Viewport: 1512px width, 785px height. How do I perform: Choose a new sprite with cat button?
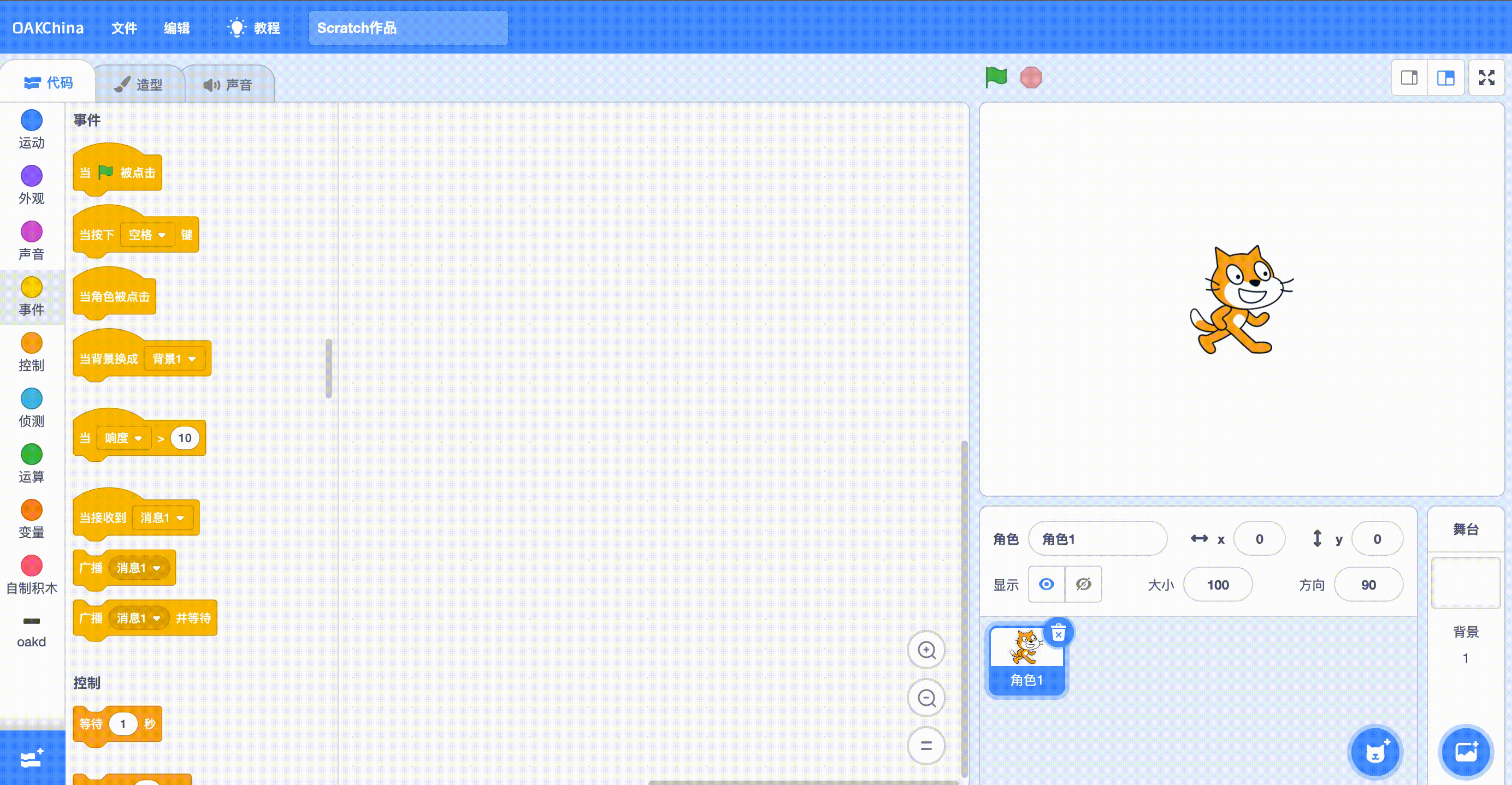[x=1375, y=752]
